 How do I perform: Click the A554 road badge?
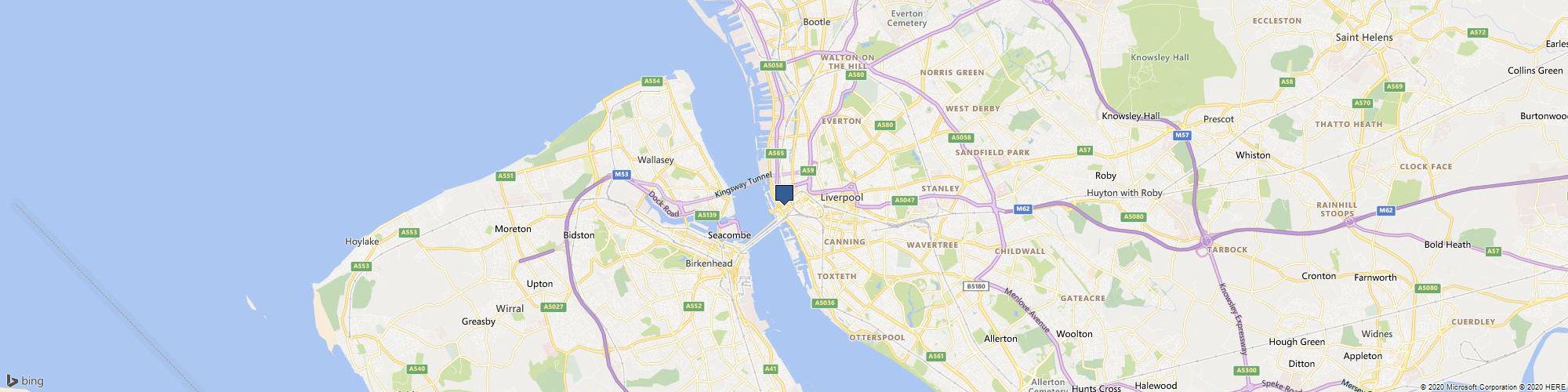652,81
